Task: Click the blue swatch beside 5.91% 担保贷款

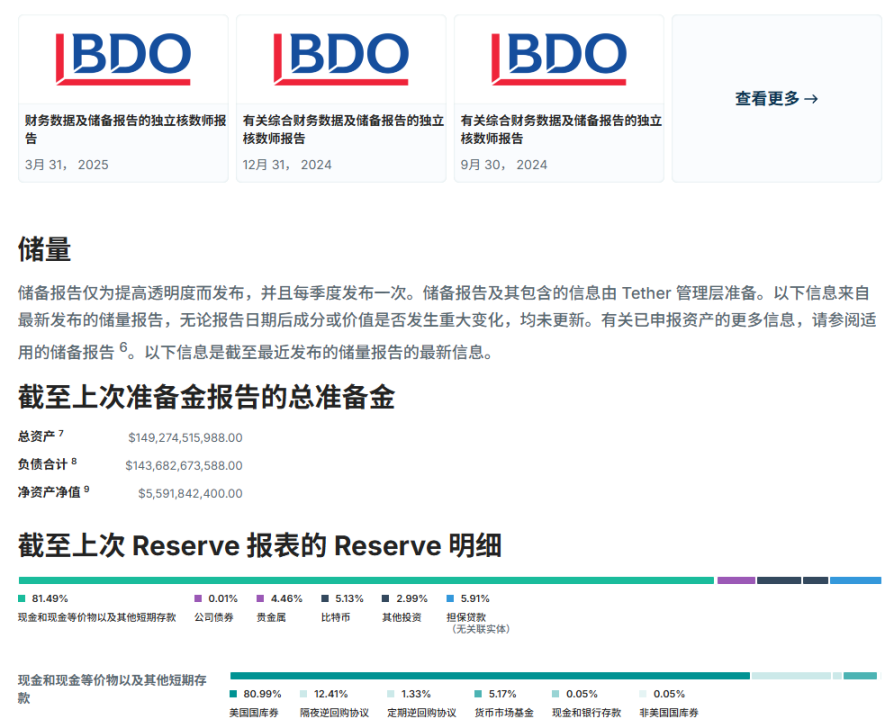Action: (450, 599)
